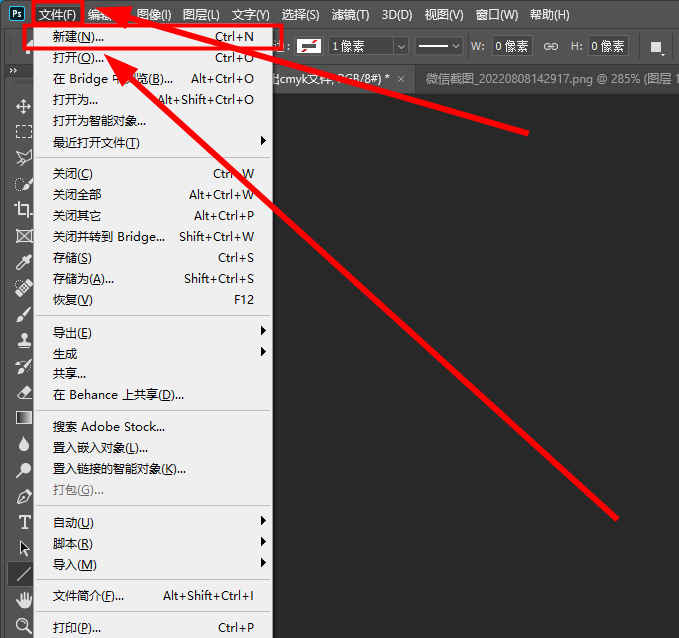This screenshot has height=638, width=679.
Task: Choose 打开(O)... menu entry
Action: [152, 58]
